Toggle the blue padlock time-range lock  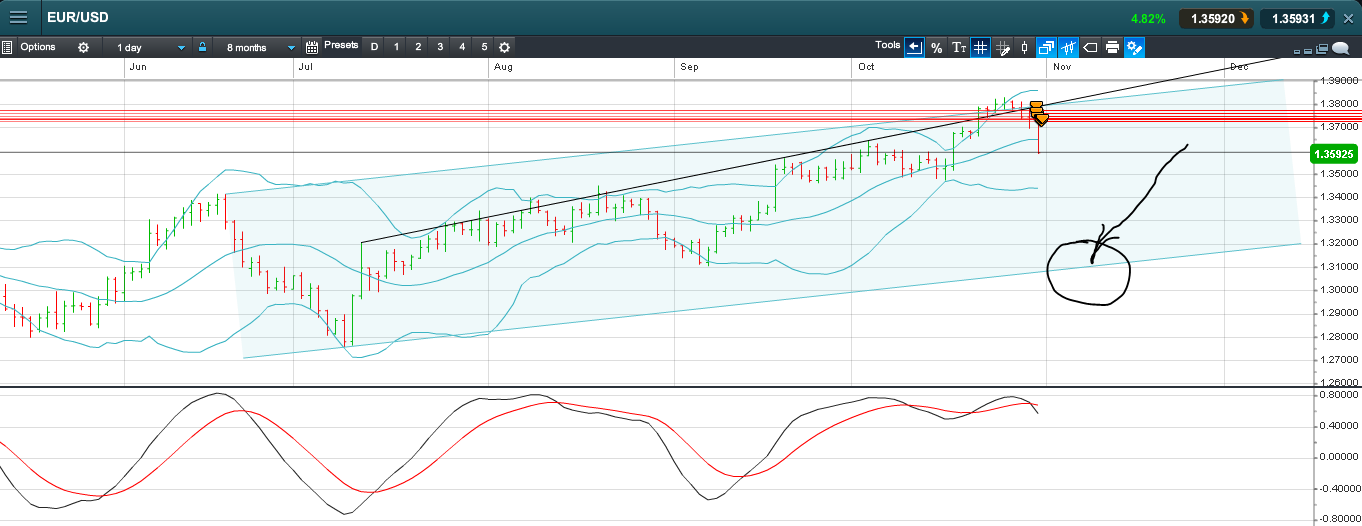202,47
